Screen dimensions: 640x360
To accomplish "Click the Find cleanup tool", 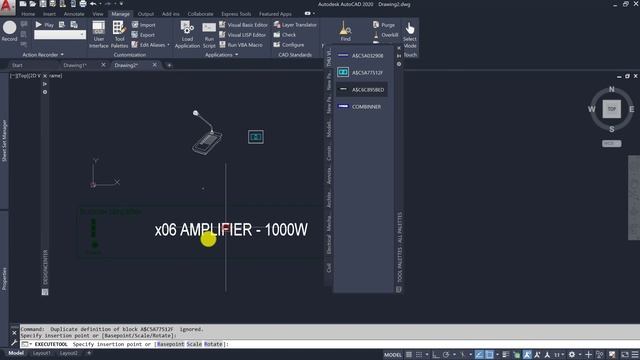I will coord(345,31).
